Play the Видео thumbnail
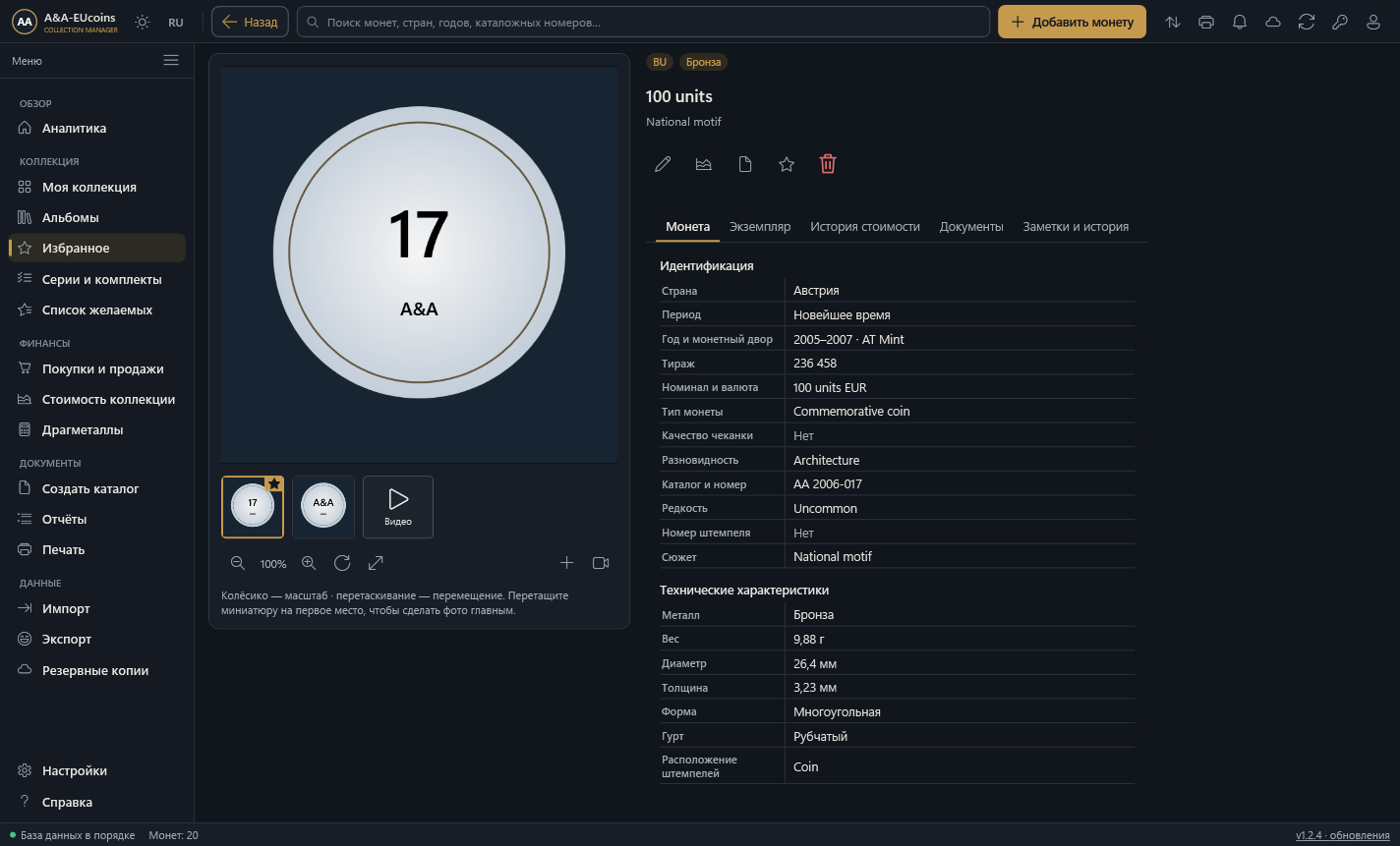This screenshot has width=1400, height=846. (398, 507)
